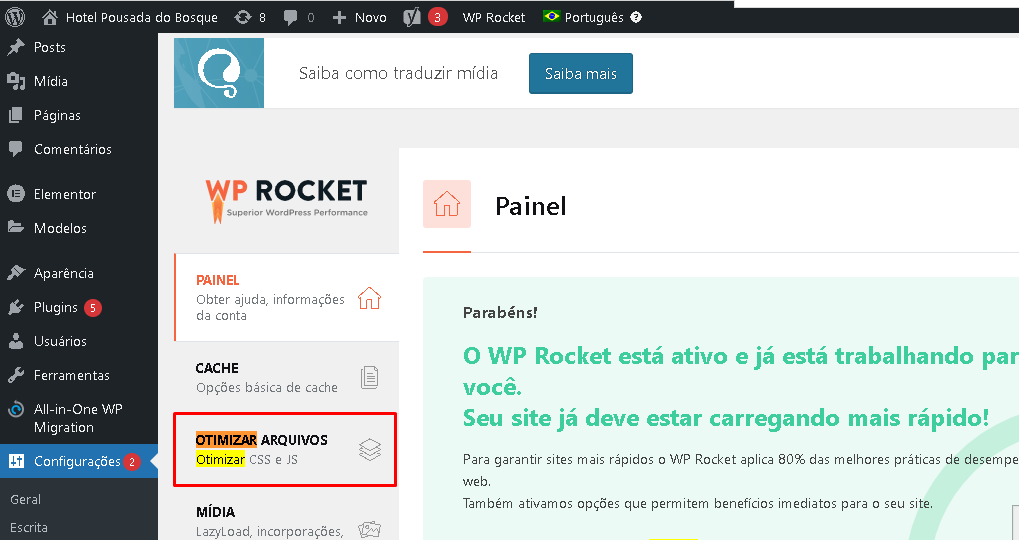Image resolution: width=1019 pixels, height=540 pixels.
Task: Click the WP Rocket logo
Action: [x=287, y=201]
